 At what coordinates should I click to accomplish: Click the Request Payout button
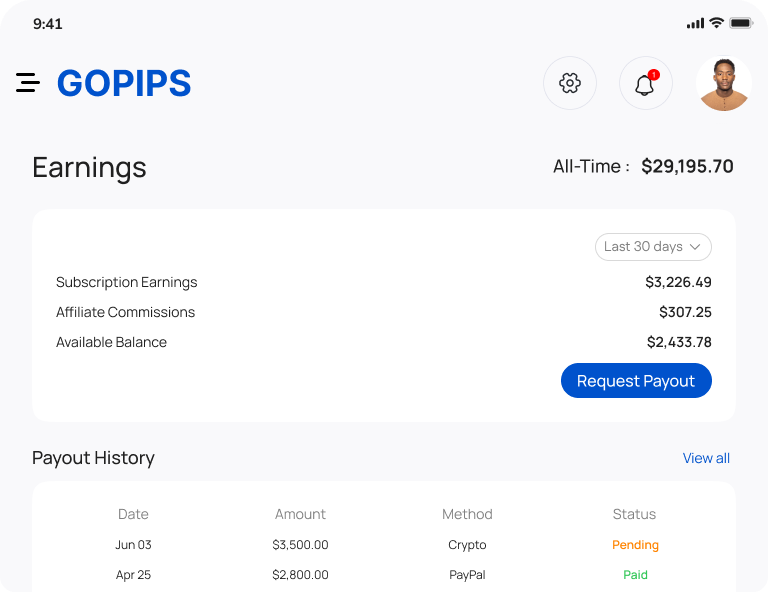(636, 380)
